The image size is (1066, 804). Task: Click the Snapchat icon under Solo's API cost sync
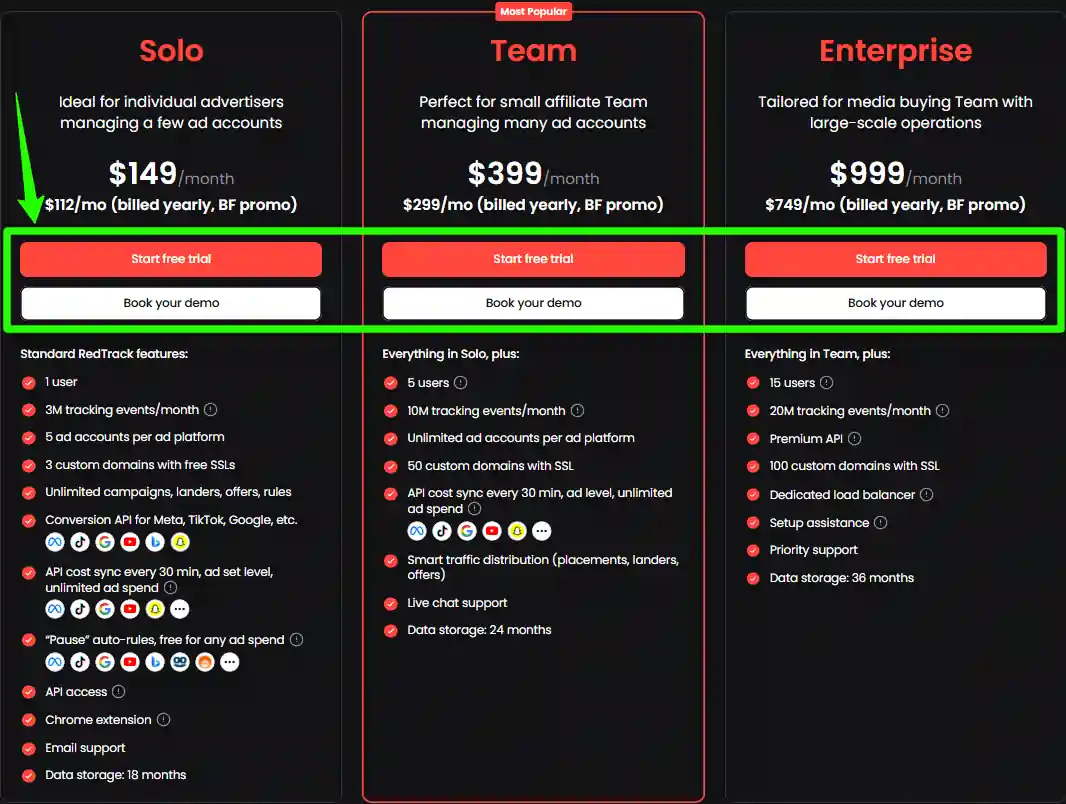click(155, 608)
